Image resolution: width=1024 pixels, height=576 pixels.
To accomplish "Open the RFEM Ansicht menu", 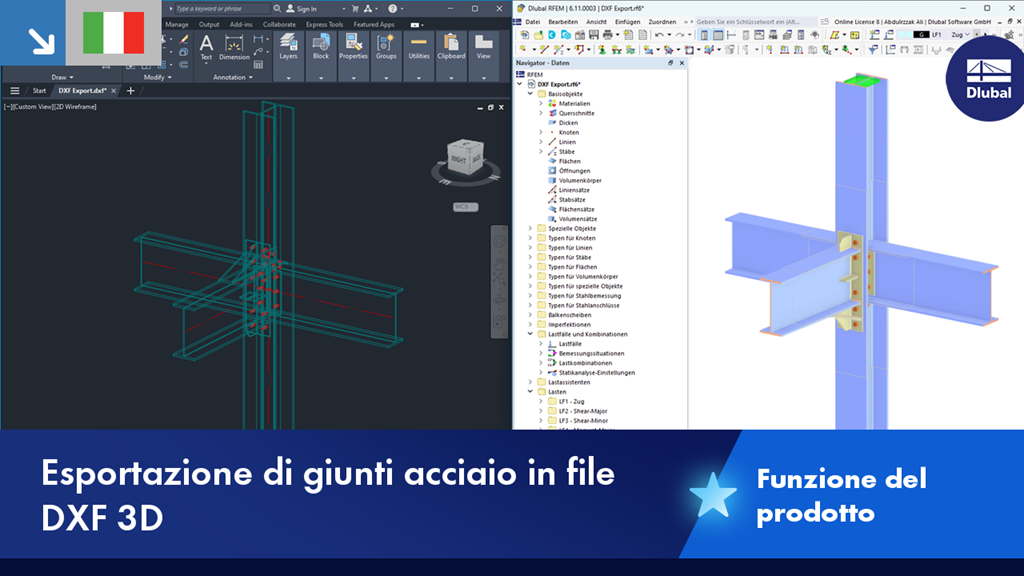I will [x=596, y=22].
